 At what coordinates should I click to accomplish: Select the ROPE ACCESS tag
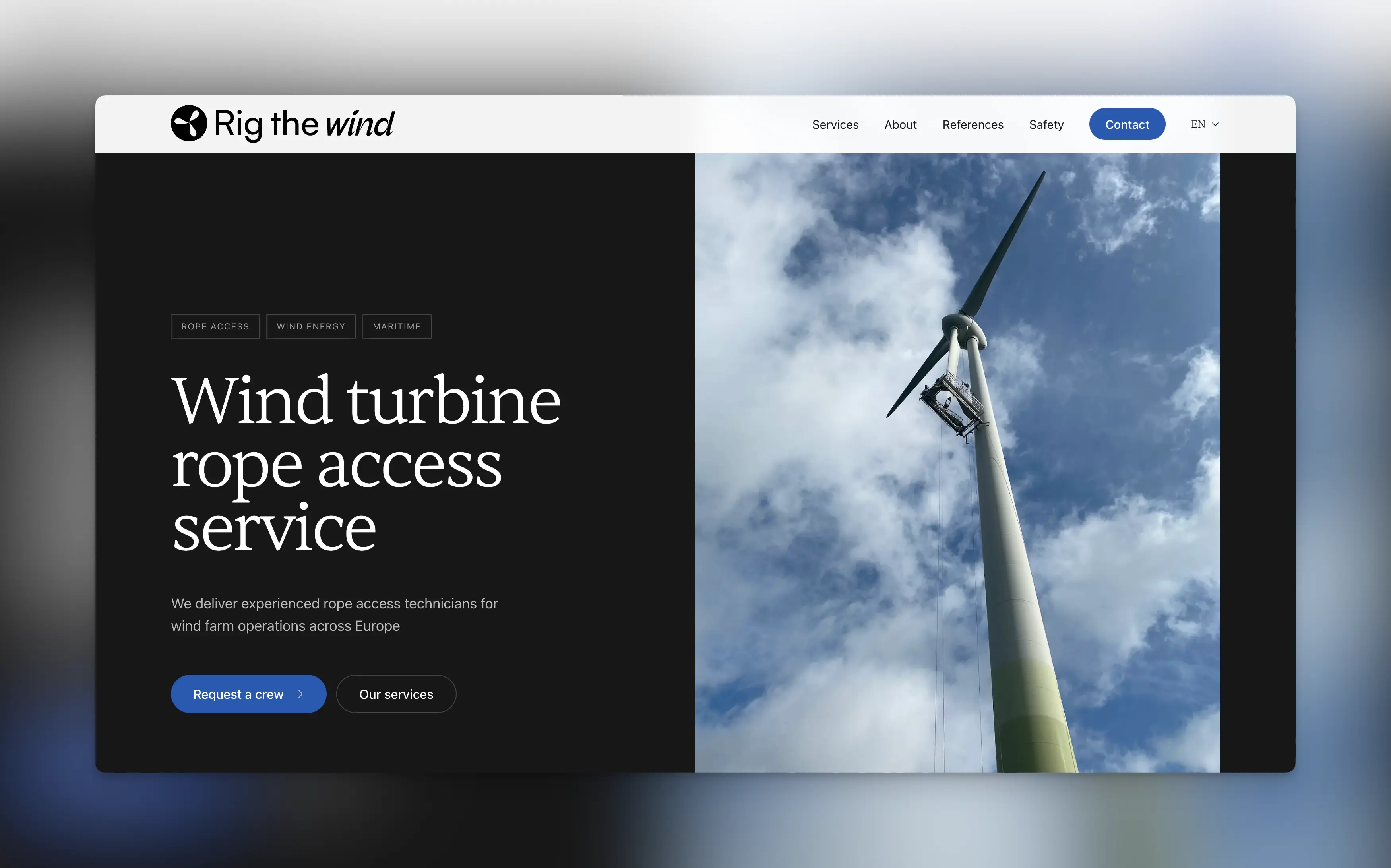tap(215, 326)
